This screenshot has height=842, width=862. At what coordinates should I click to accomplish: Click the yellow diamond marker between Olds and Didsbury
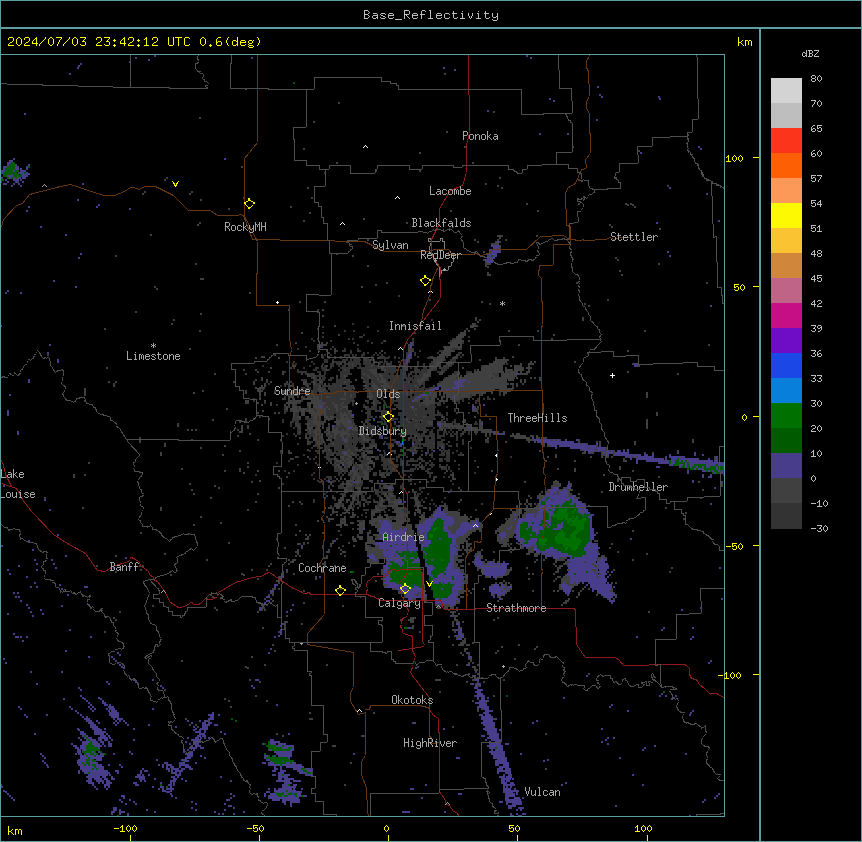pos(388,417)
